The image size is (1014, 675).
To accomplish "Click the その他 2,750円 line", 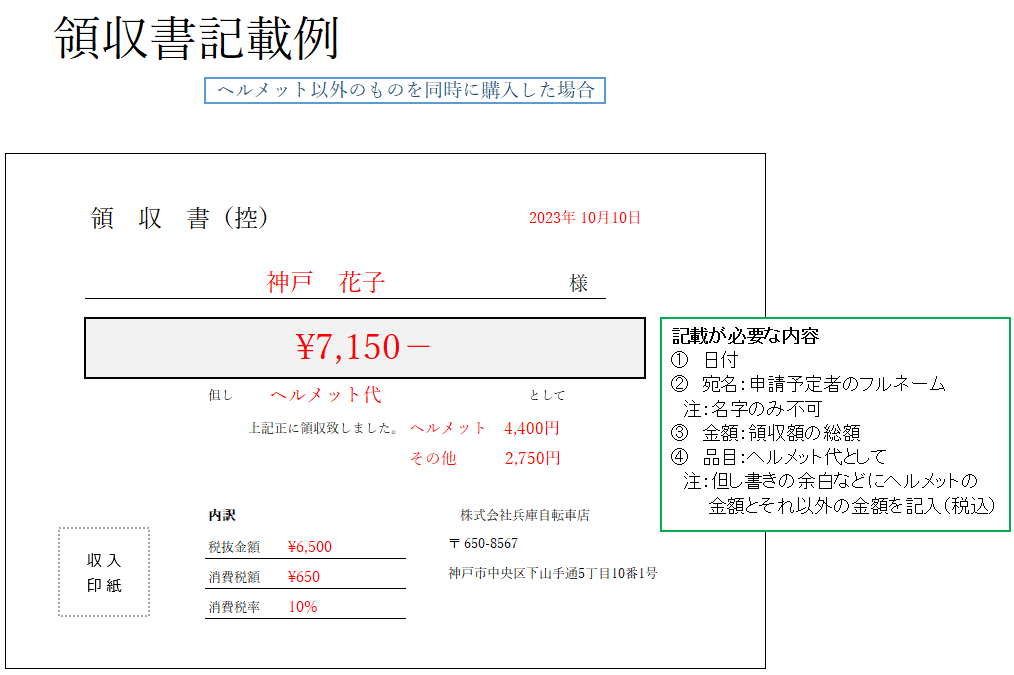I will coord(484,458).
